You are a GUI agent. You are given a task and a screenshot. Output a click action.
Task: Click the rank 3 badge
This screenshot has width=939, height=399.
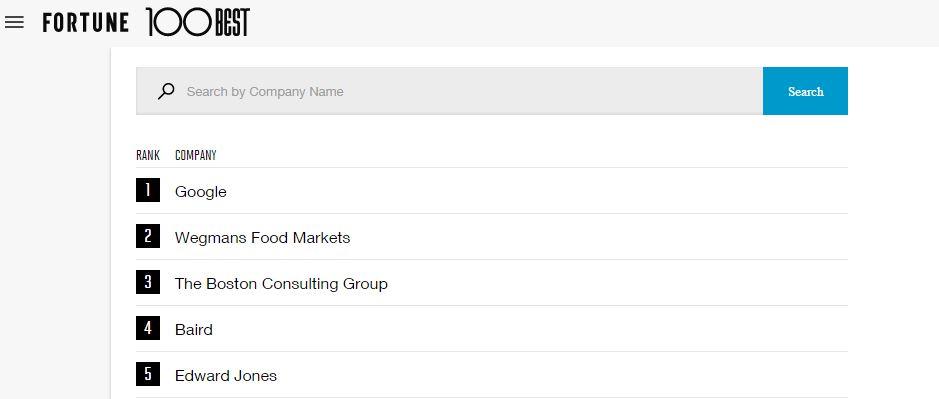148,282
